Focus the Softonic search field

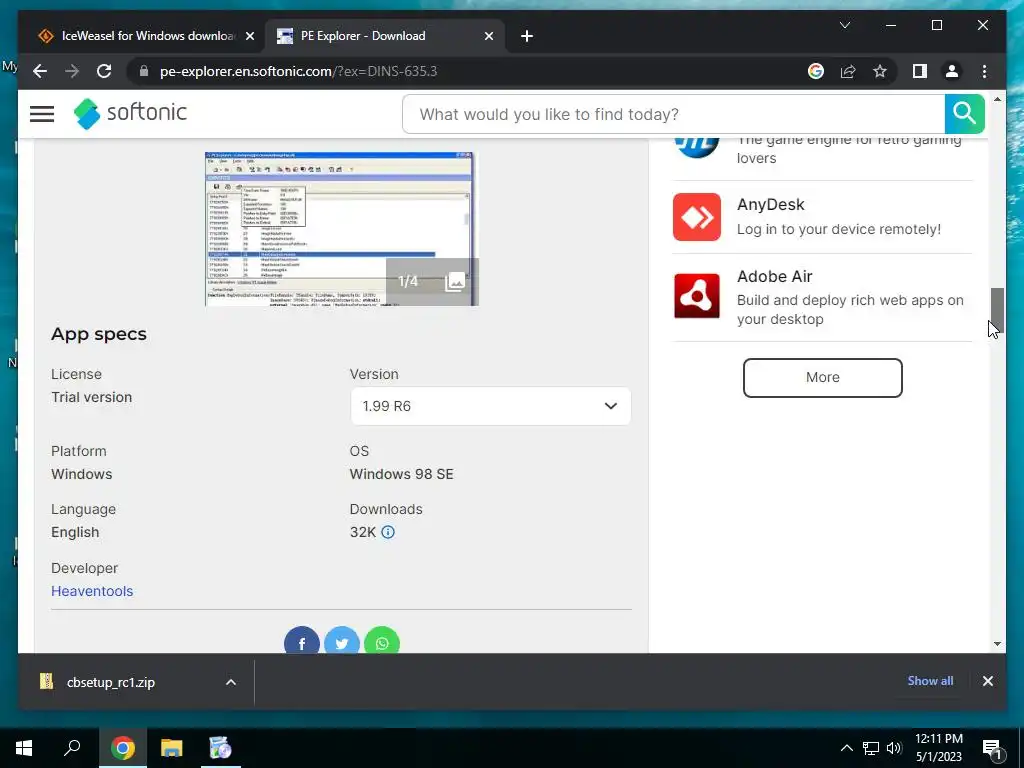click(673, 114)
